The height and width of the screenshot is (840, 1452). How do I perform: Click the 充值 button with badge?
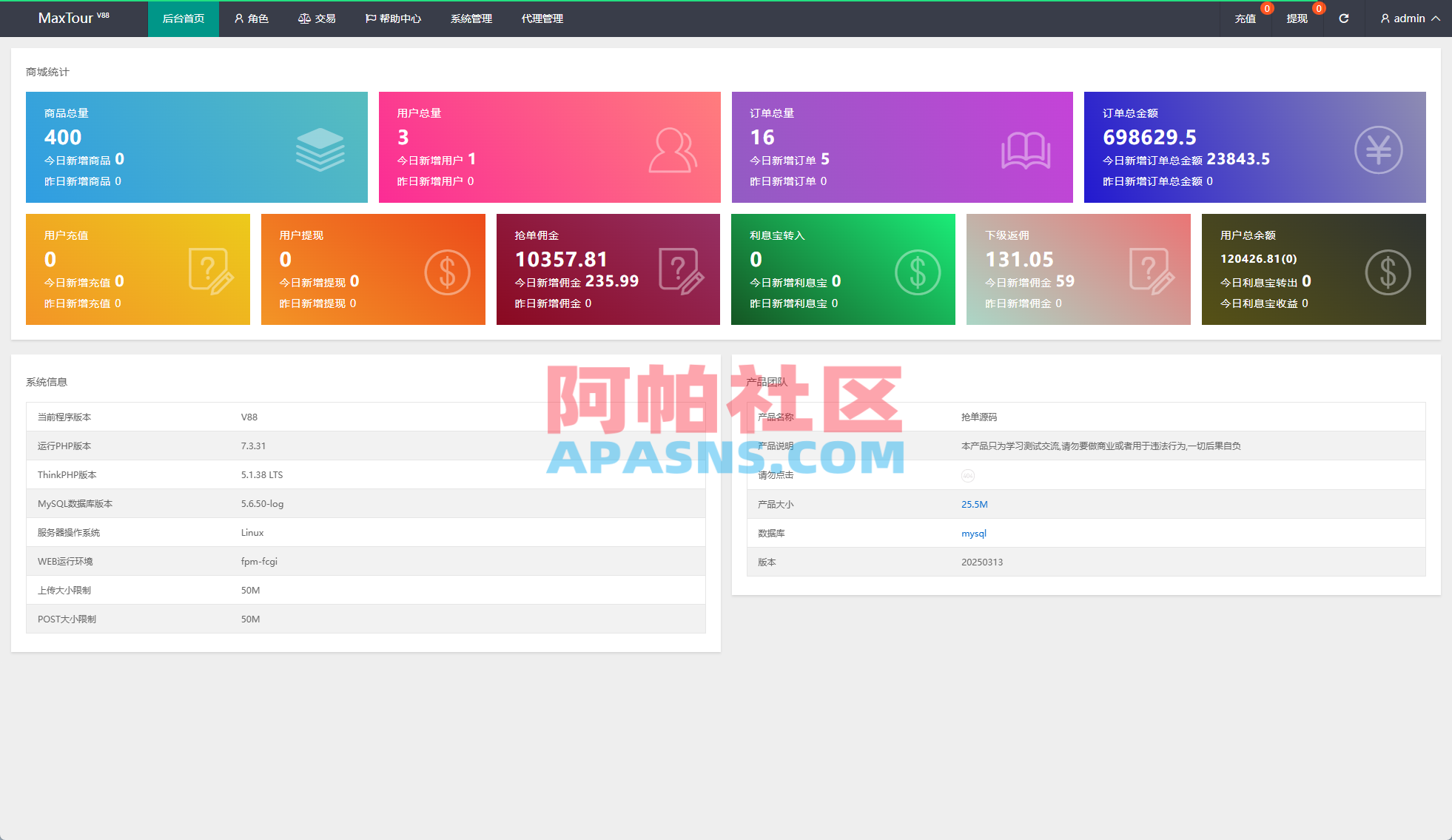pyautogui.click(x=1246, y=19)
